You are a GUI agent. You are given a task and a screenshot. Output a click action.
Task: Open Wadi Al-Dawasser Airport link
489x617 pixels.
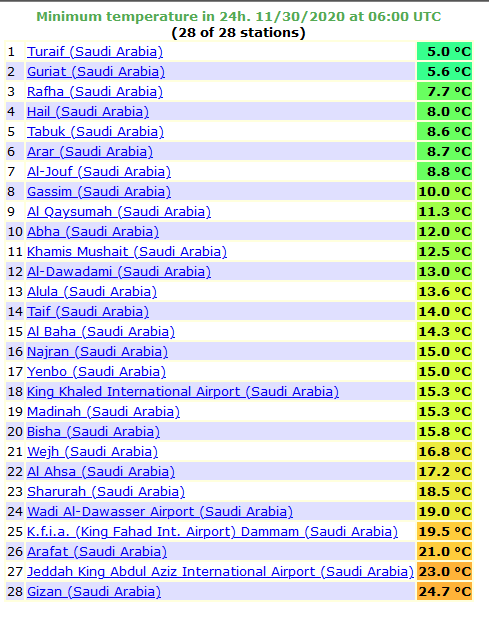pos(160,512)
